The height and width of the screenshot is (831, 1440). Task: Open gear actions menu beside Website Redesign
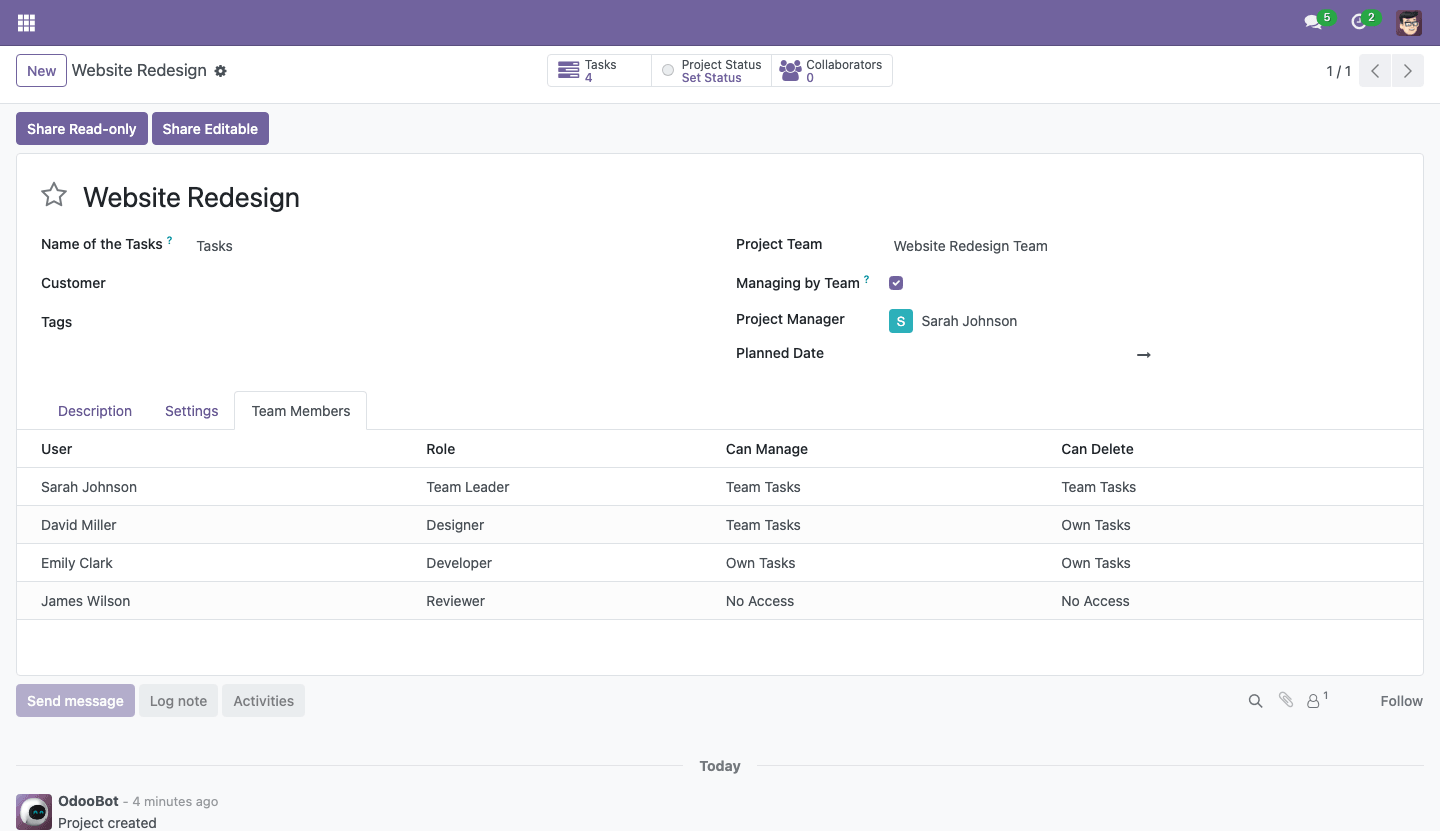tap(221, 71)
